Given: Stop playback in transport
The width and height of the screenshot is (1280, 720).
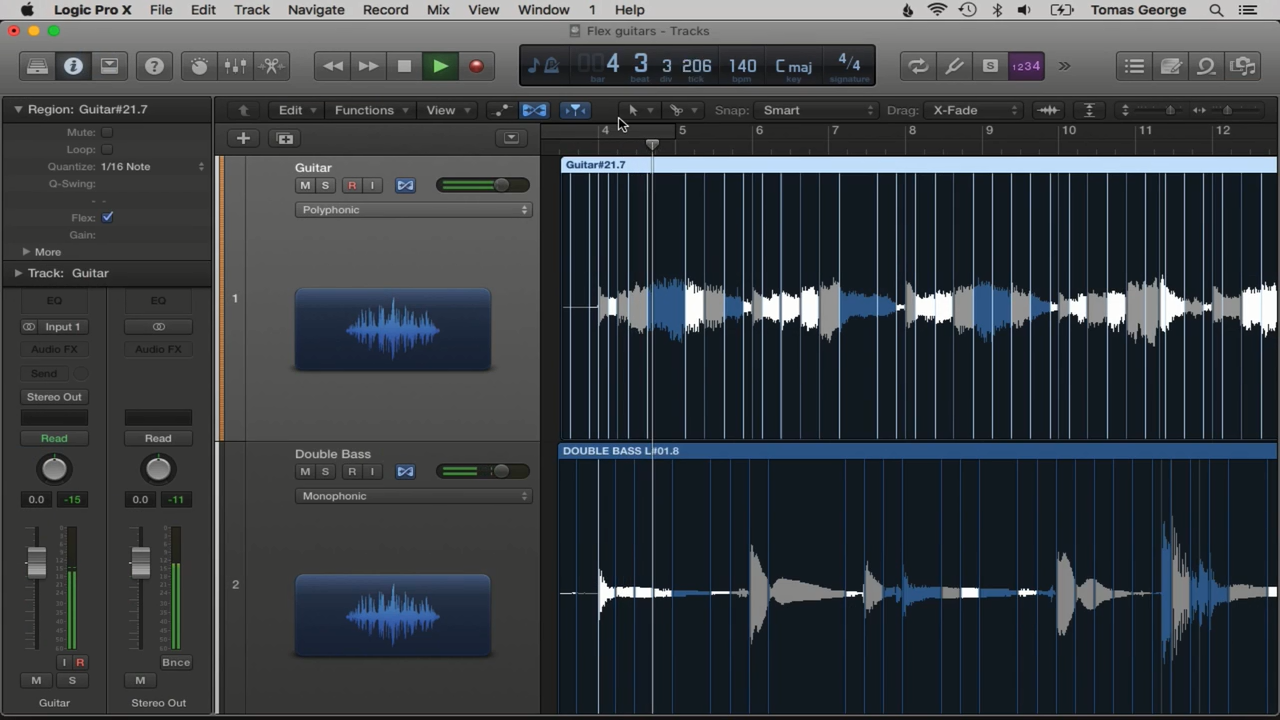Looking at the screenshot, I should [x=404, y=66].
